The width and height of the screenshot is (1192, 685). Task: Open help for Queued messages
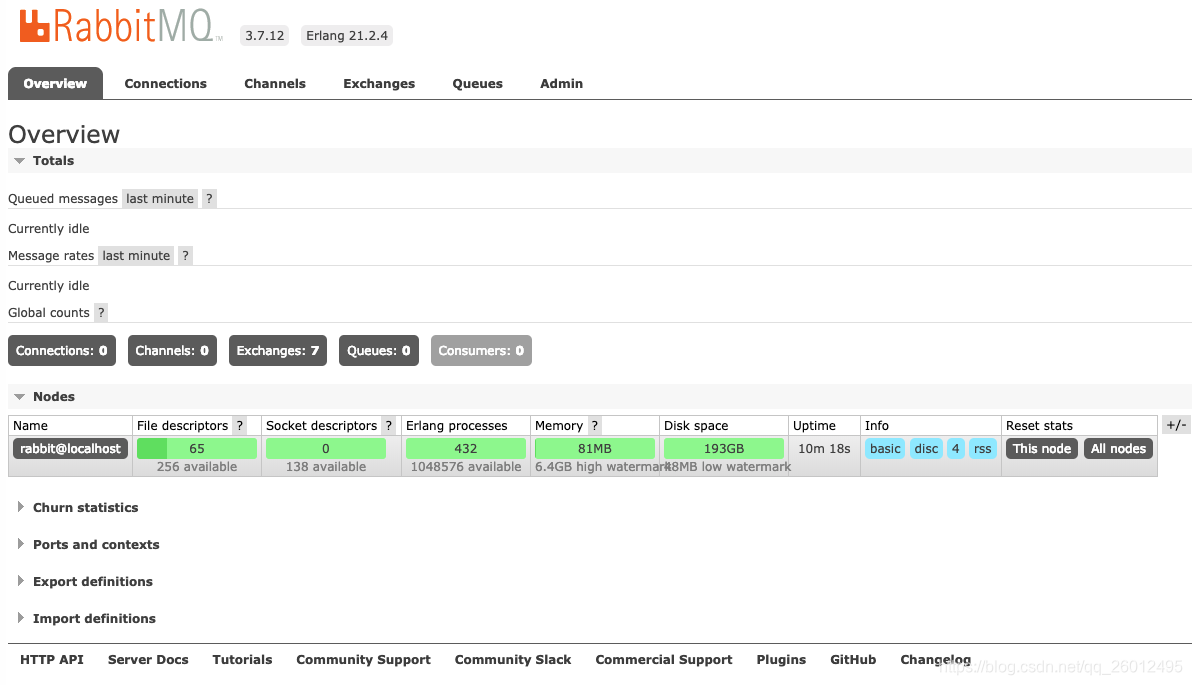[x=209, y=198]
